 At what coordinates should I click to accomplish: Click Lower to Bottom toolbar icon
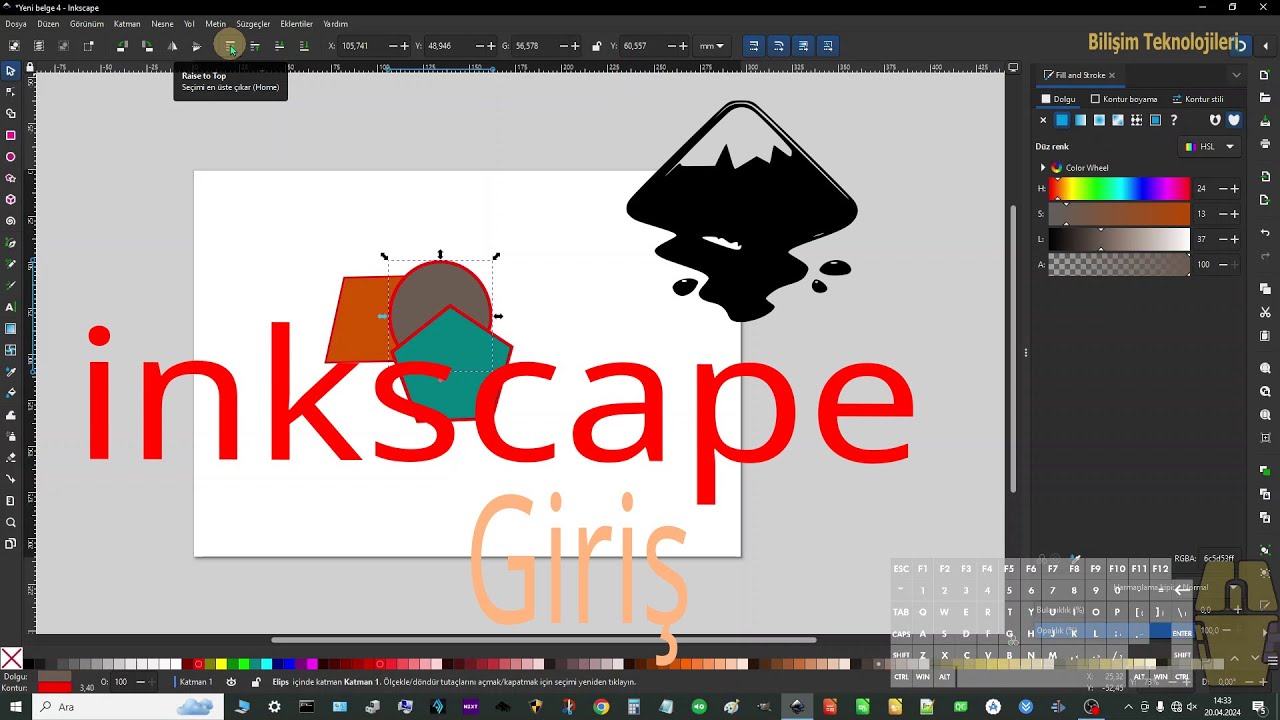(304, 46)
